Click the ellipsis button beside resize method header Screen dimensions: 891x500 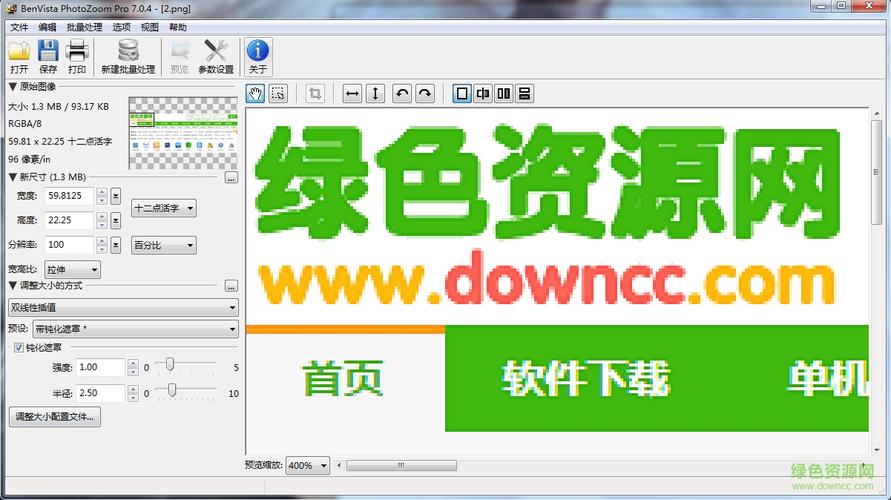(231, 286)
